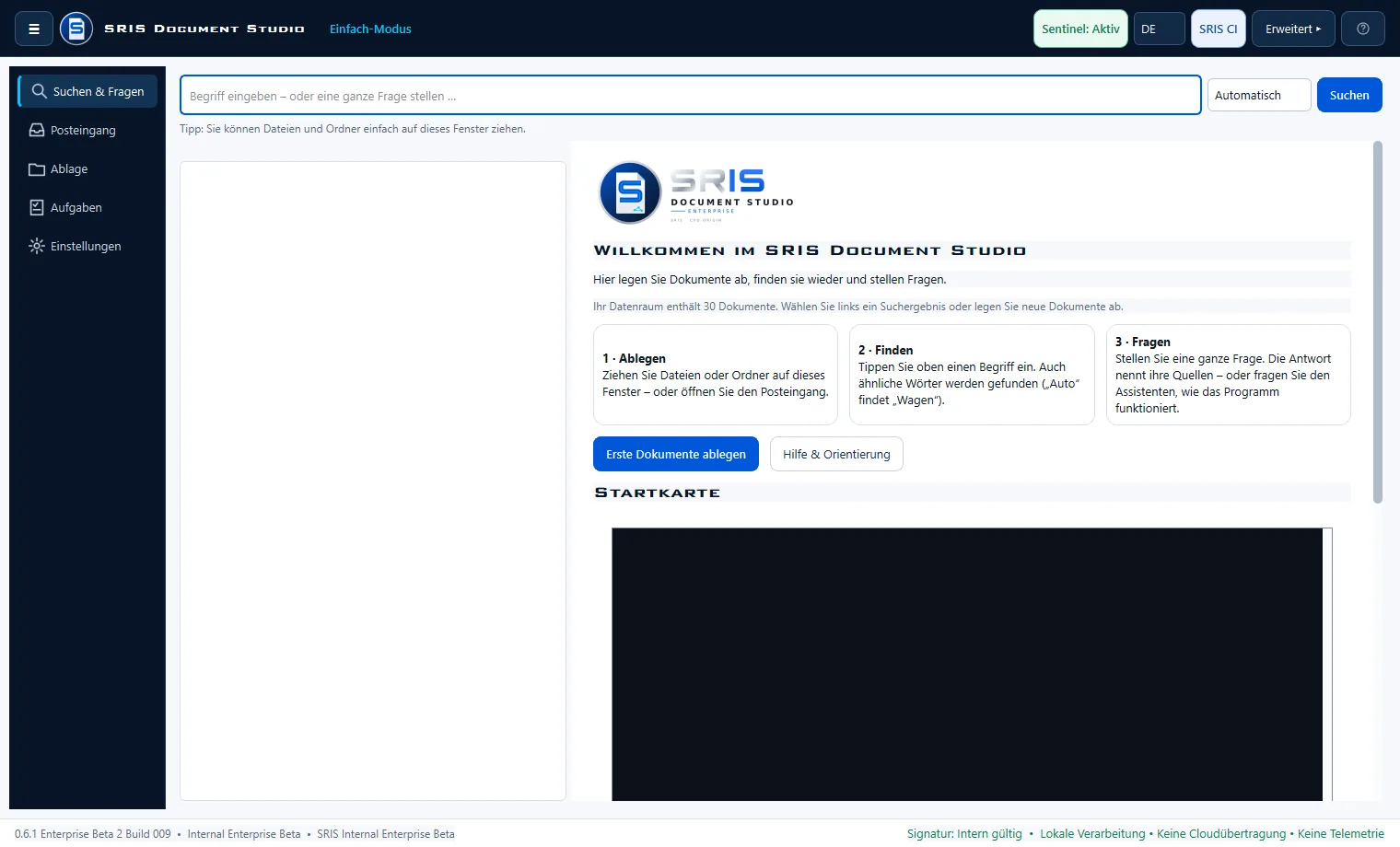The height and width of the screenshot is (847, 1400).
Task: Click Keine Cloudübertragung status text
Action: click(1221, 834)
